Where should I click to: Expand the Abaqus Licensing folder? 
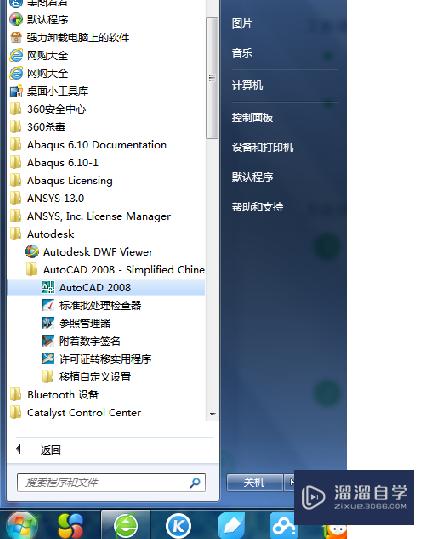[61, 180]
